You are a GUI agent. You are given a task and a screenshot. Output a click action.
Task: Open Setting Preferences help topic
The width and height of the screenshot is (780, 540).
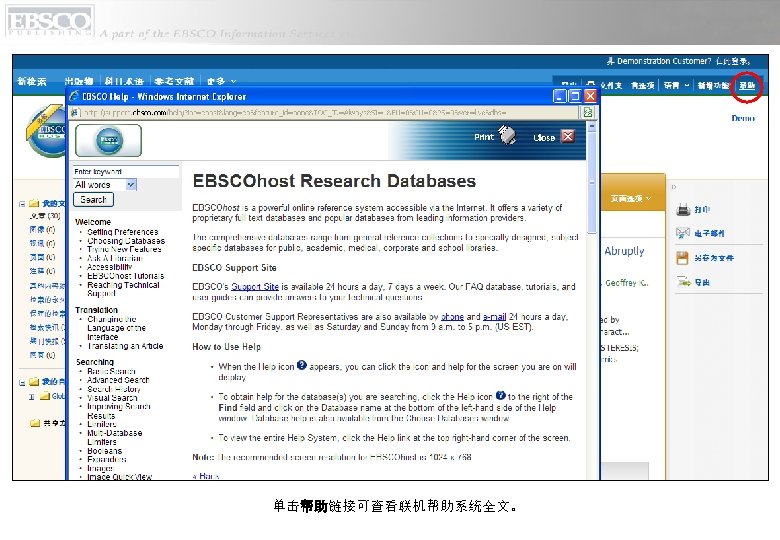[x=122, y=232]
